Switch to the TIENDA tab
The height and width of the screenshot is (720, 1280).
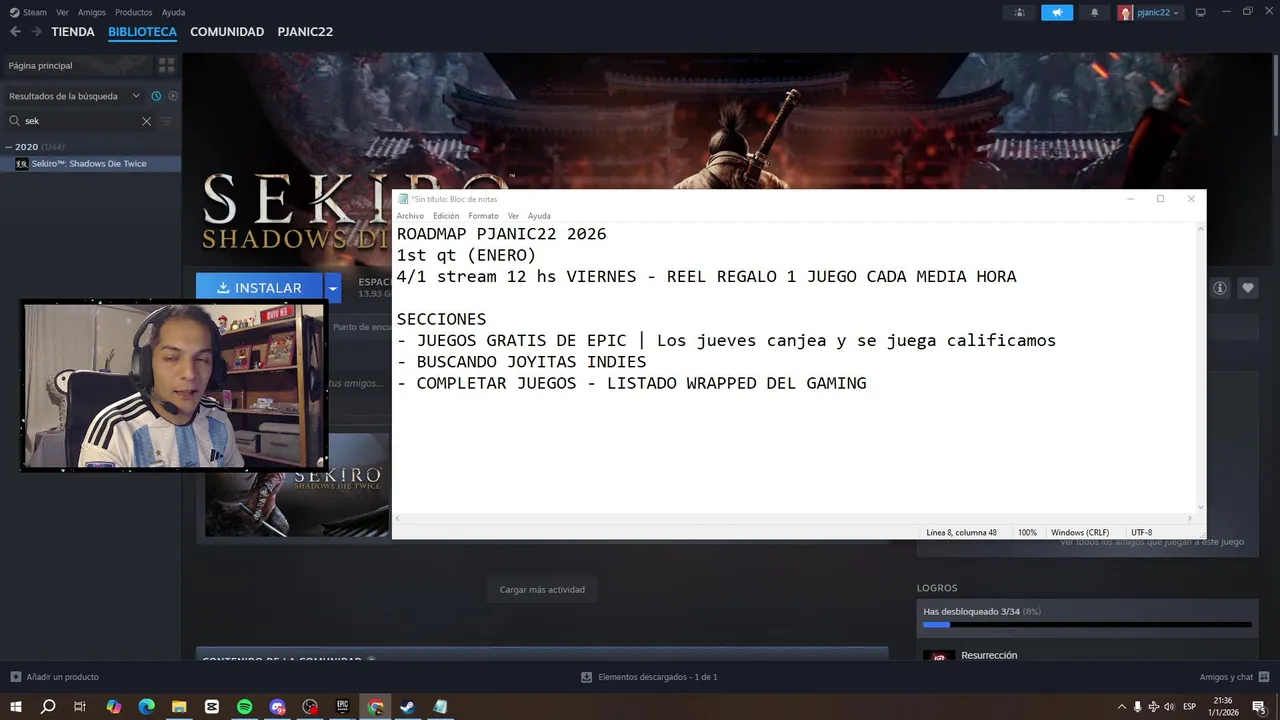[x=73, y=32]
